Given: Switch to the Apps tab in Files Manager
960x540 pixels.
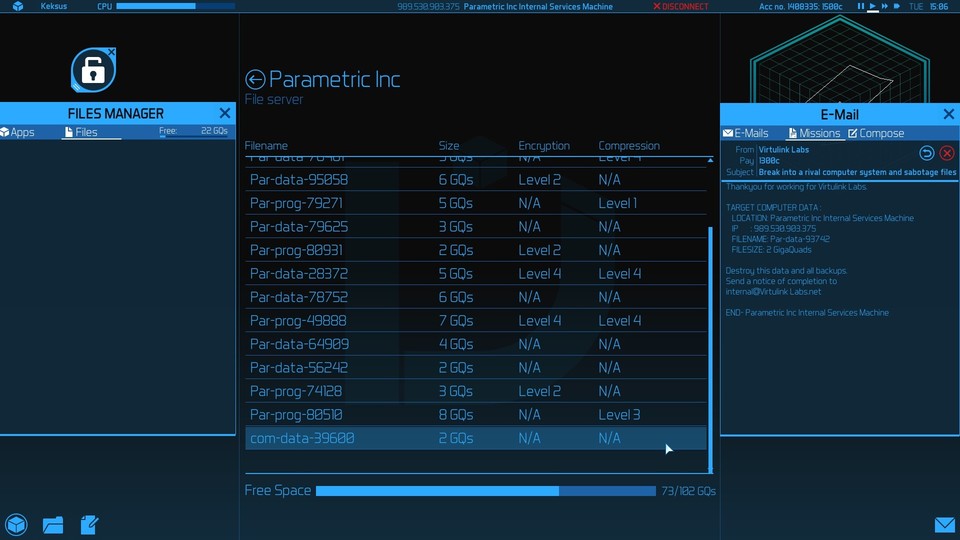Looking at the screenshot, I should tap(18, 132).
